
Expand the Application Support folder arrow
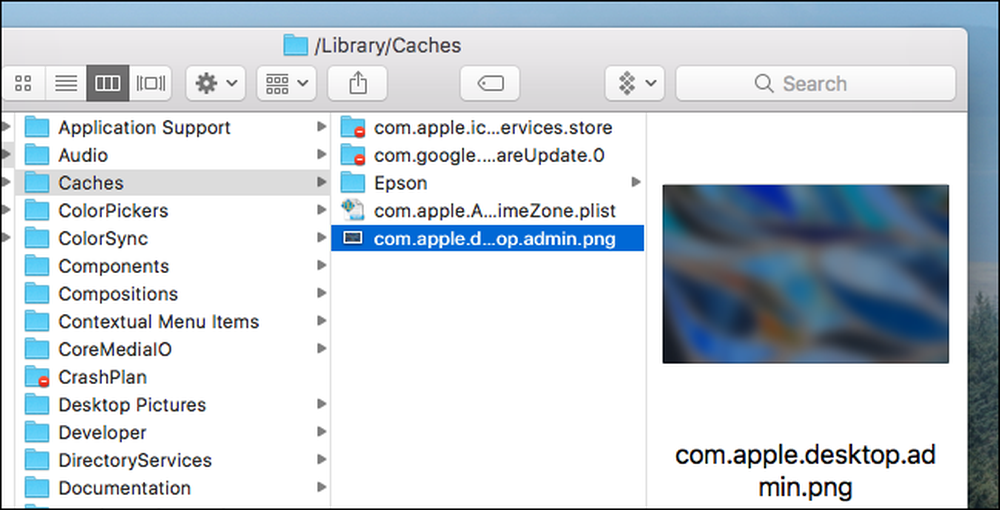[x=321, y=127]
